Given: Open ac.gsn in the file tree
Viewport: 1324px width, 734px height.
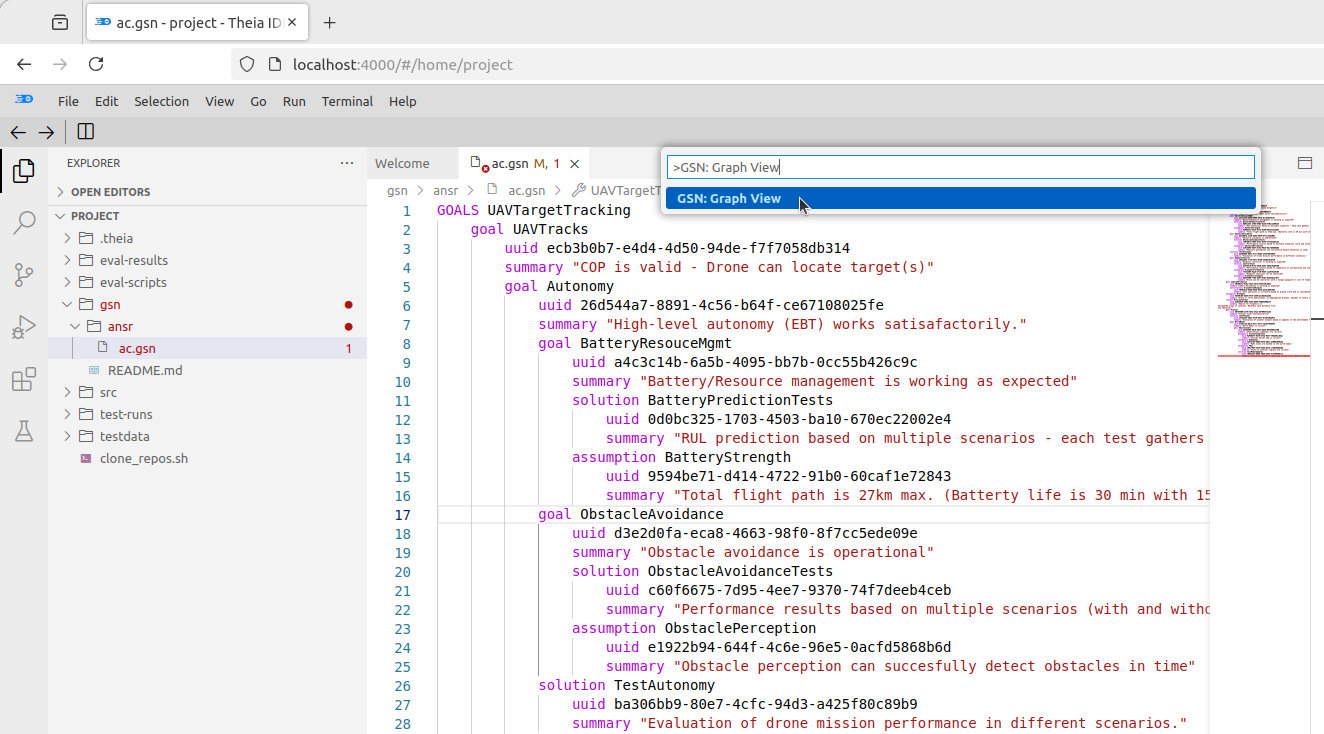Looking at the screenshot, I should click(x=137, y=348).
